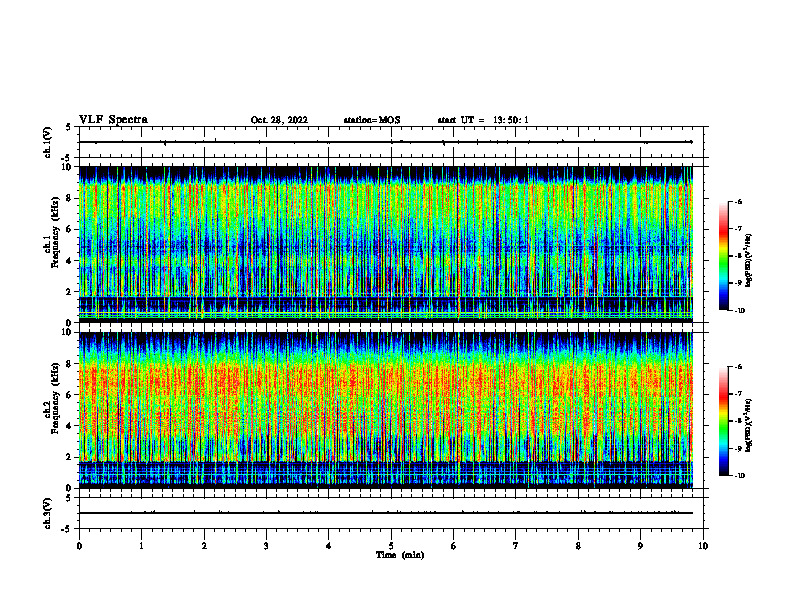Click the "-6" label on ch.1 color scale

click(738, 202)
